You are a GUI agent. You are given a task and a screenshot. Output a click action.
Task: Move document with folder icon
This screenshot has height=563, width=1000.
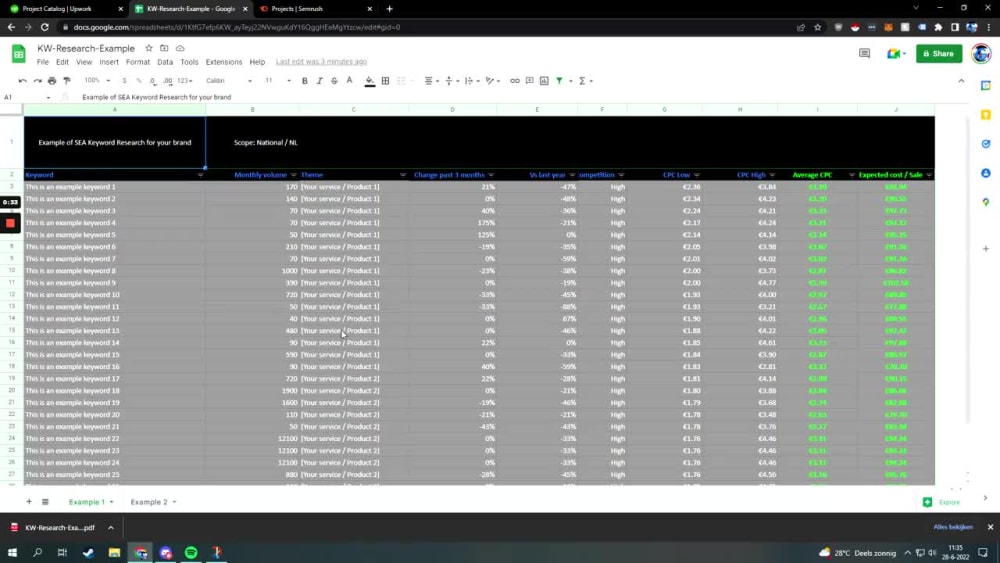point(164,48)
